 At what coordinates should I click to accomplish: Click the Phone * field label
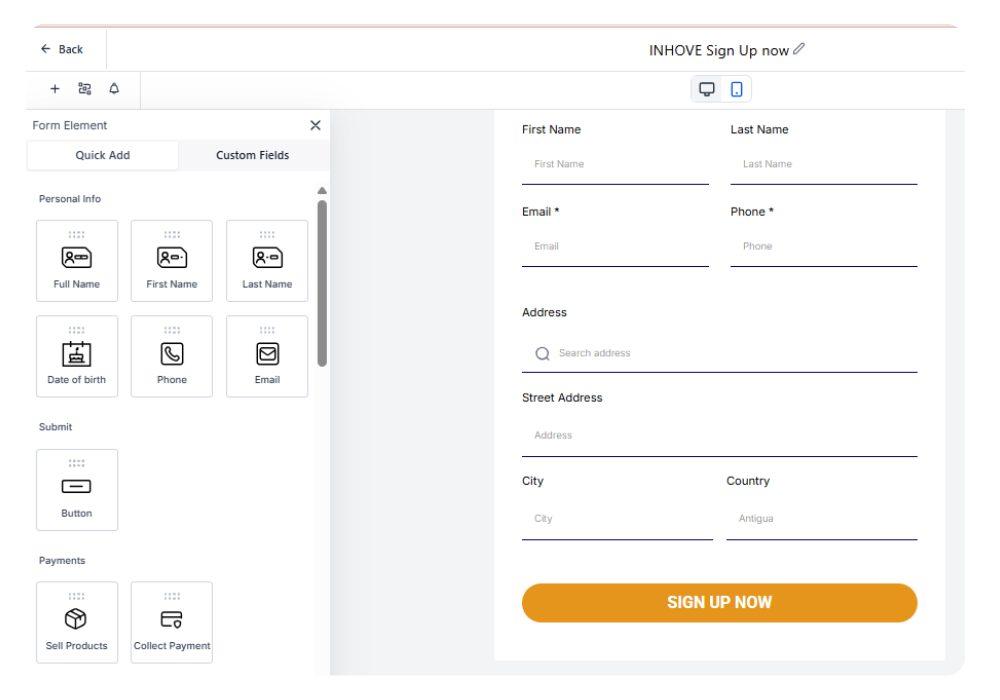(752, 212)
